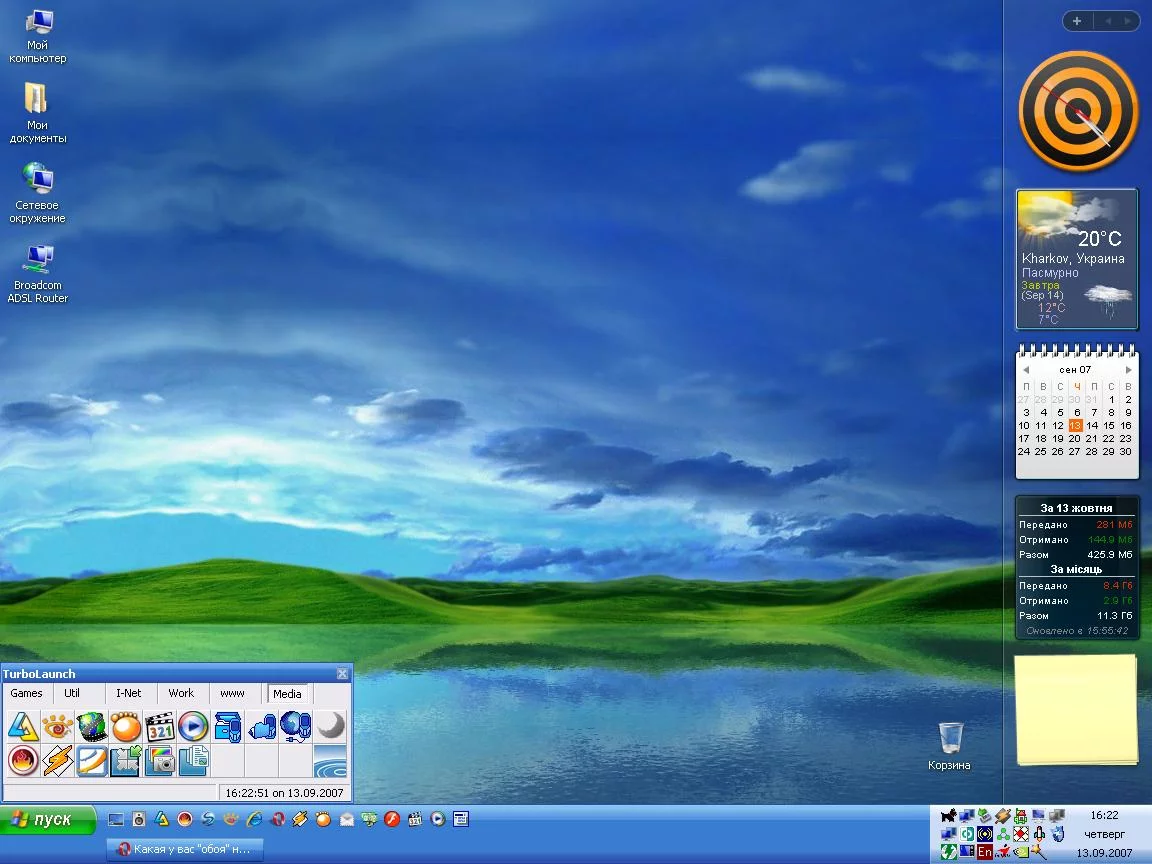Go to previous month in calendar gadget
Image resolution: width=1152 pixels, height=864 pixels.
tap(1026, 370)
